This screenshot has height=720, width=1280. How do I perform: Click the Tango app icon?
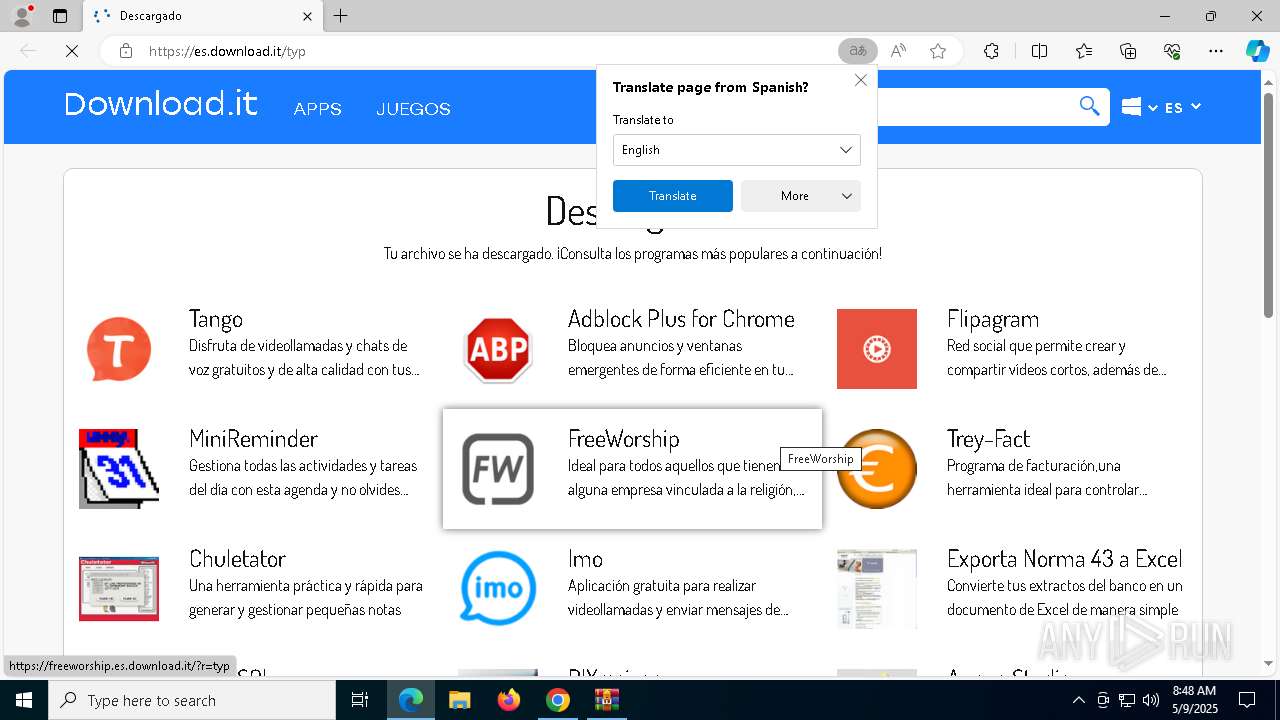click(x=119, y=349)
